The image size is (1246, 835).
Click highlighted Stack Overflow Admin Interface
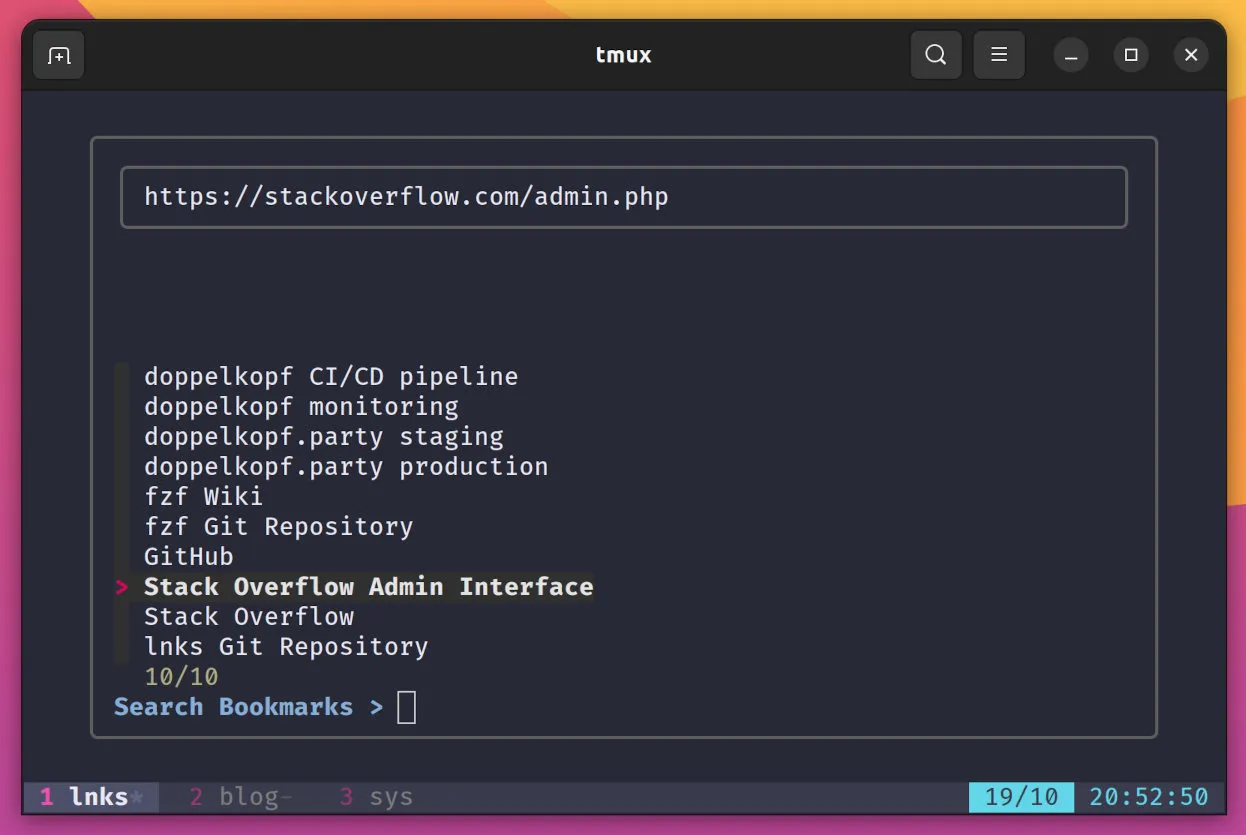(368, 587)
